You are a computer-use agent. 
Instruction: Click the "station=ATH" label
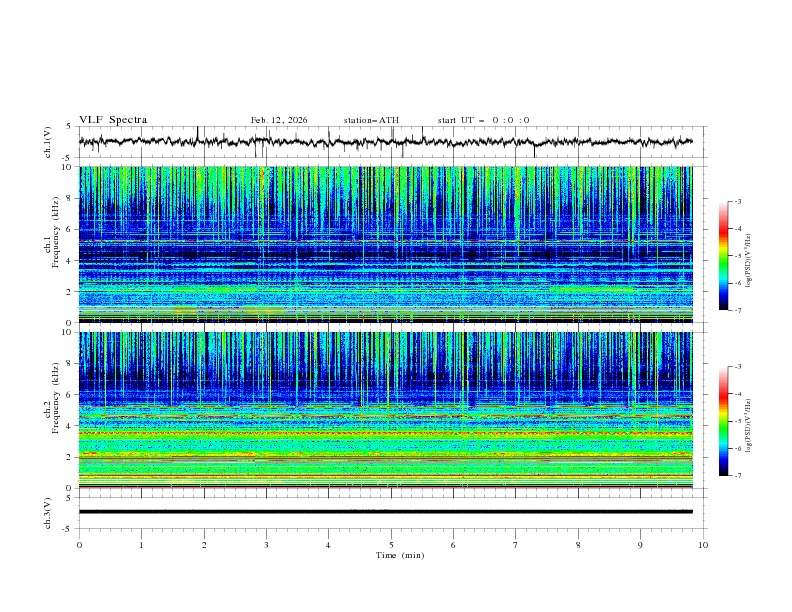point(371,120)
